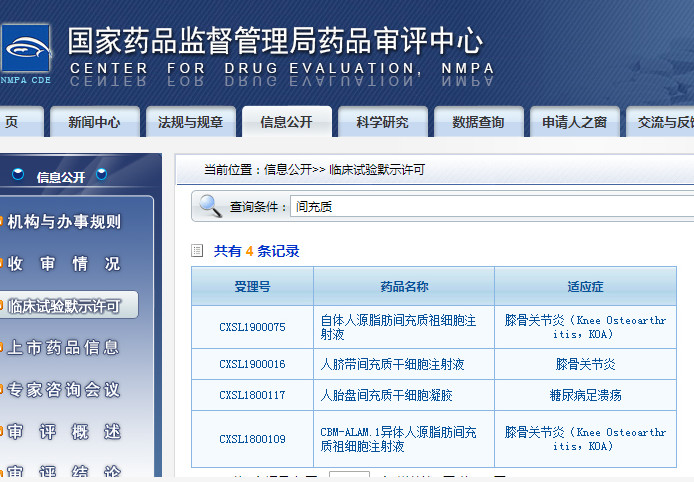Click the 共有 4 条记录 record count text
The height and width of the screenshot is (482, 694).
point(257,251)
